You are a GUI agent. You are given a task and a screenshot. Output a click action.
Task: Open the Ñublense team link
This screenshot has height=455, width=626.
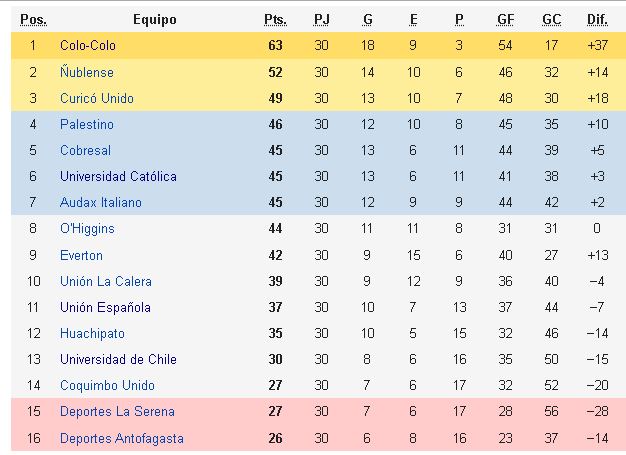click(x=87, y=72)
